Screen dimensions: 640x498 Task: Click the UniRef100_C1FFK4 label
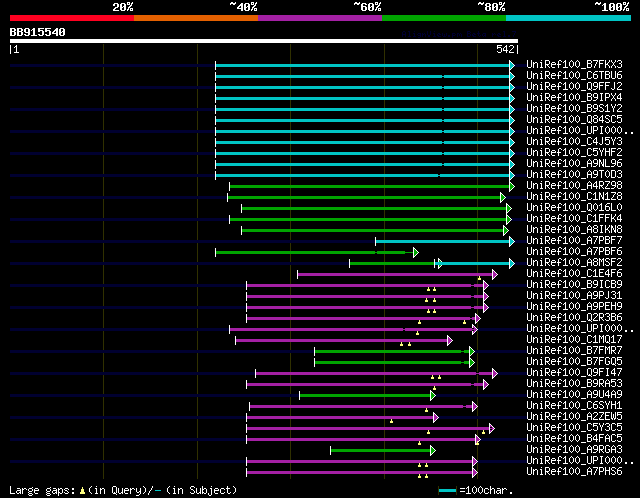[574, 219]
